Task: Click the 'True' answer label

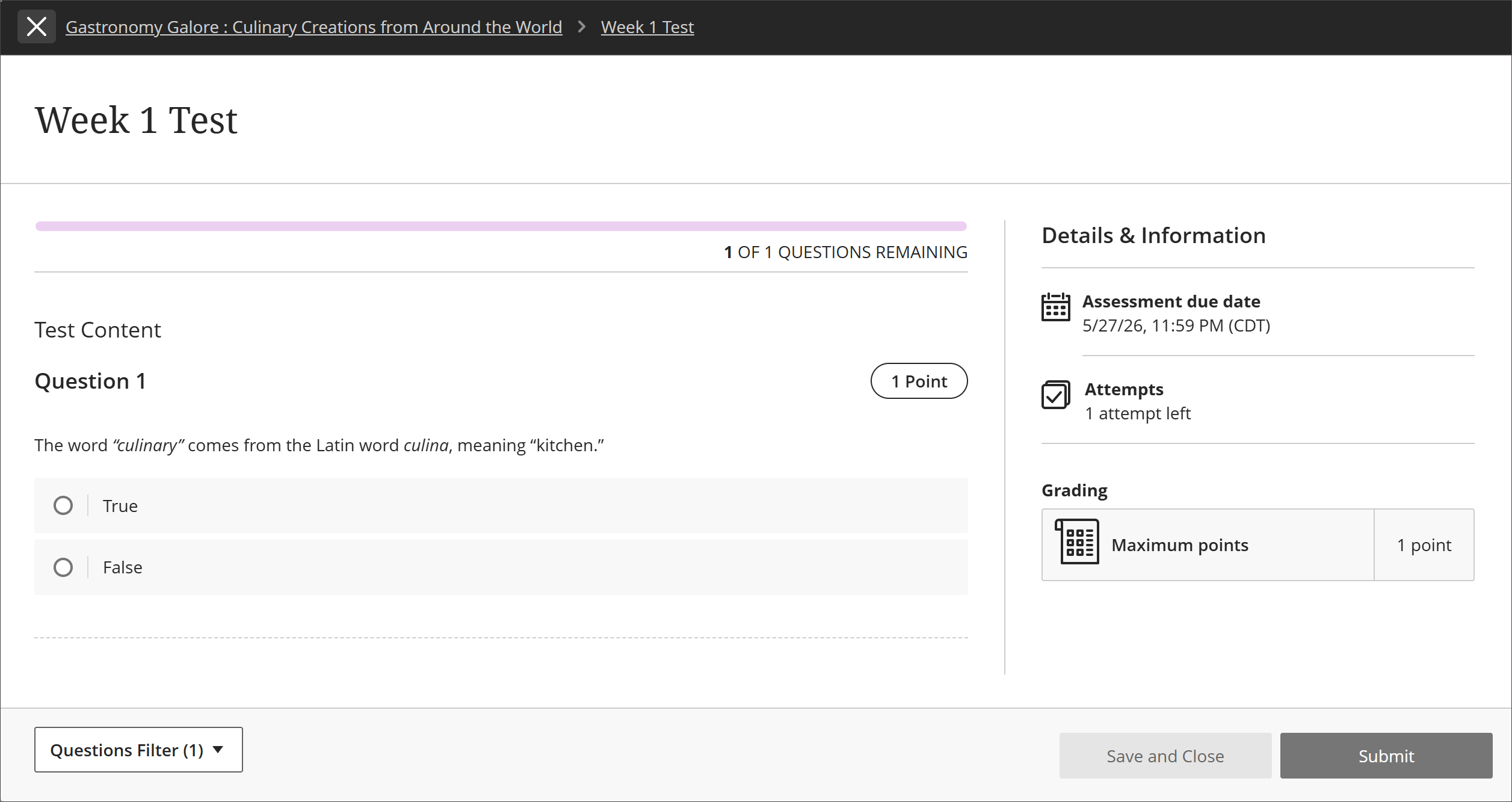Action: click(120, 506)
